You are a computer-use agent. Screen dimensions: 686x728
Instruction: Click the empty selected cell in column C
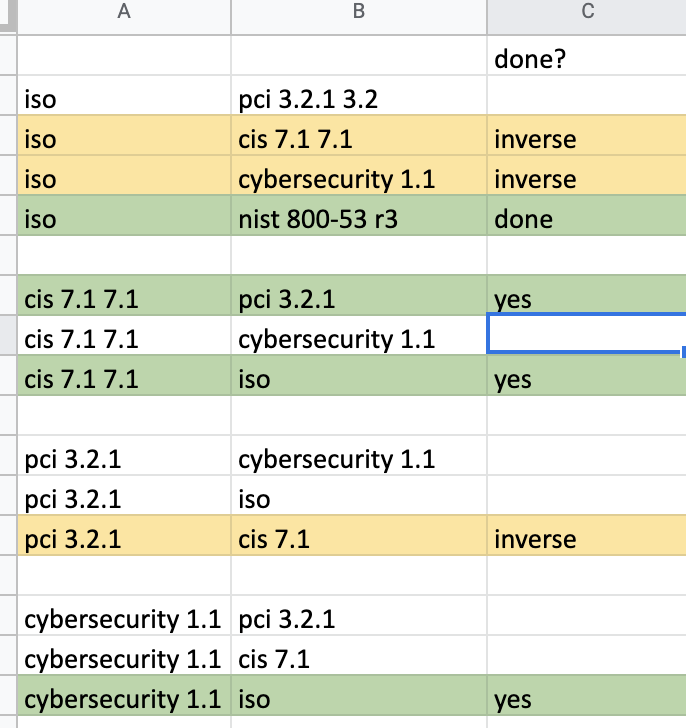click(x=587, y=334)
